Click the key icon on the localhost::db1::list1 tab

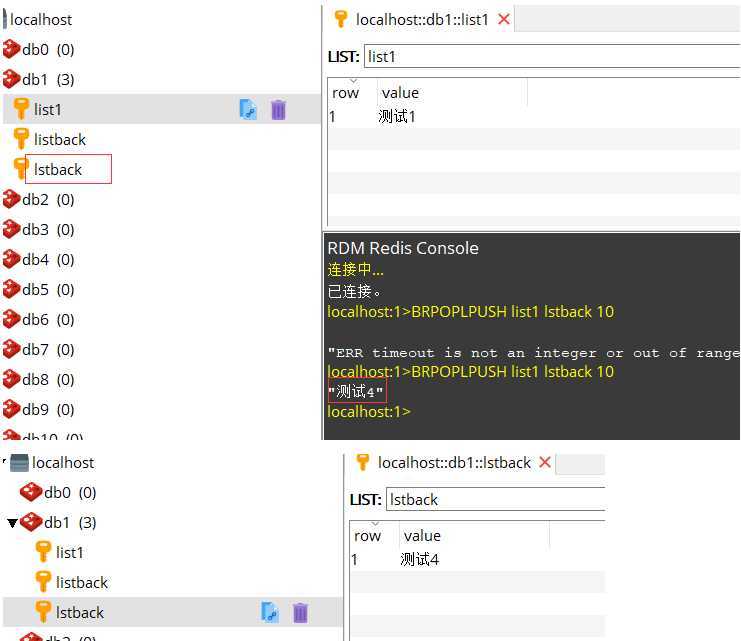click(x=341, y=19)
